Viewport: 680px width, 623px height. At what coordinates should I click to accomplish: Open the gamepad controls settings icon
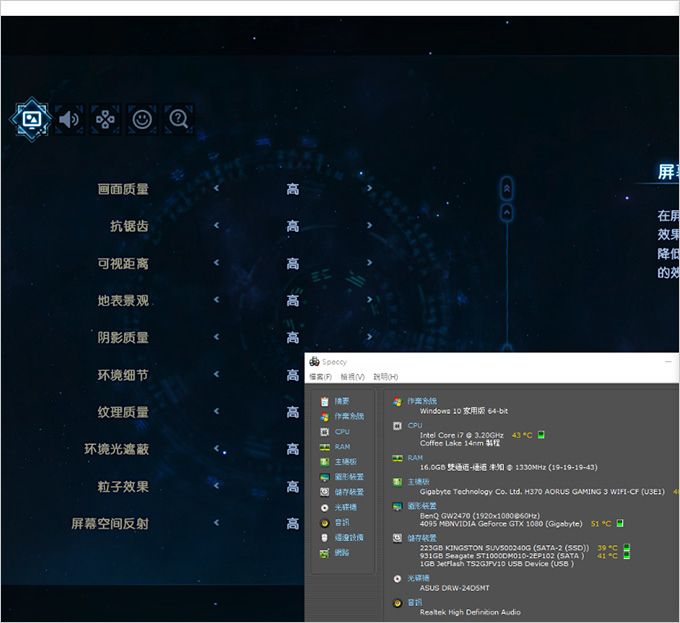point(105,119)
